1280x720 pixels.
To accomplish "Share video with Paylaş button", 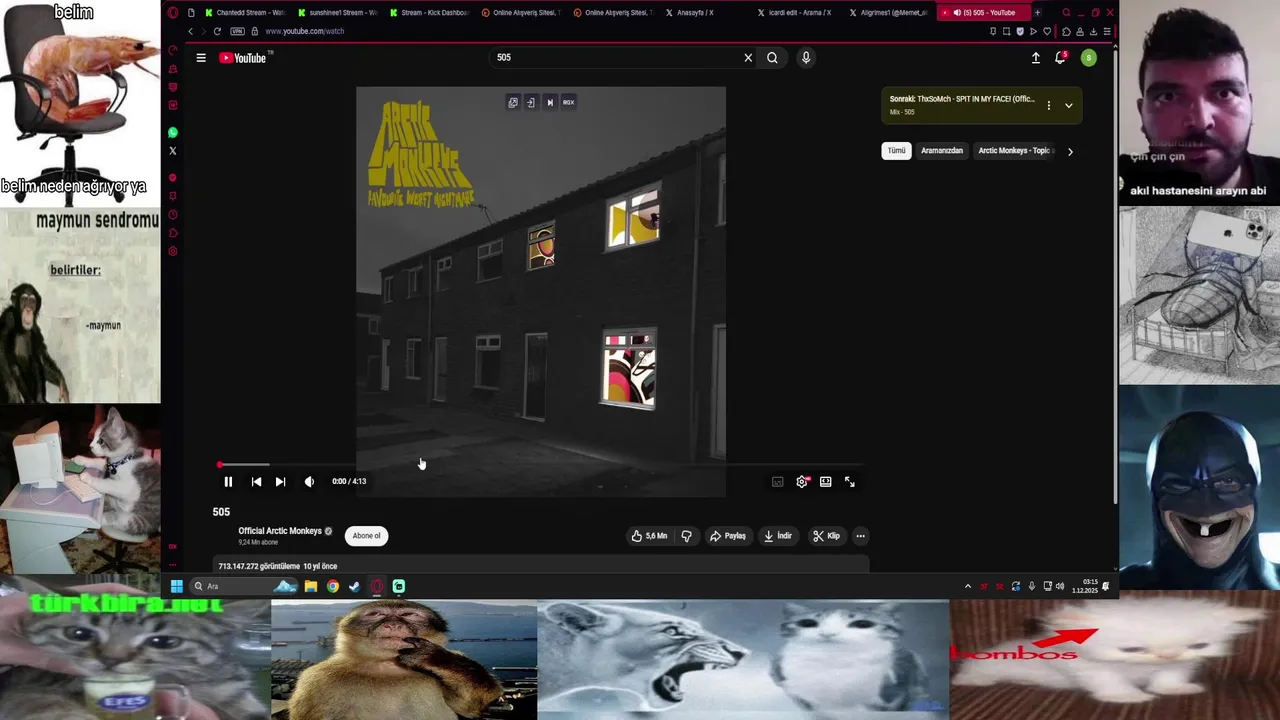I will click(728, 536).
